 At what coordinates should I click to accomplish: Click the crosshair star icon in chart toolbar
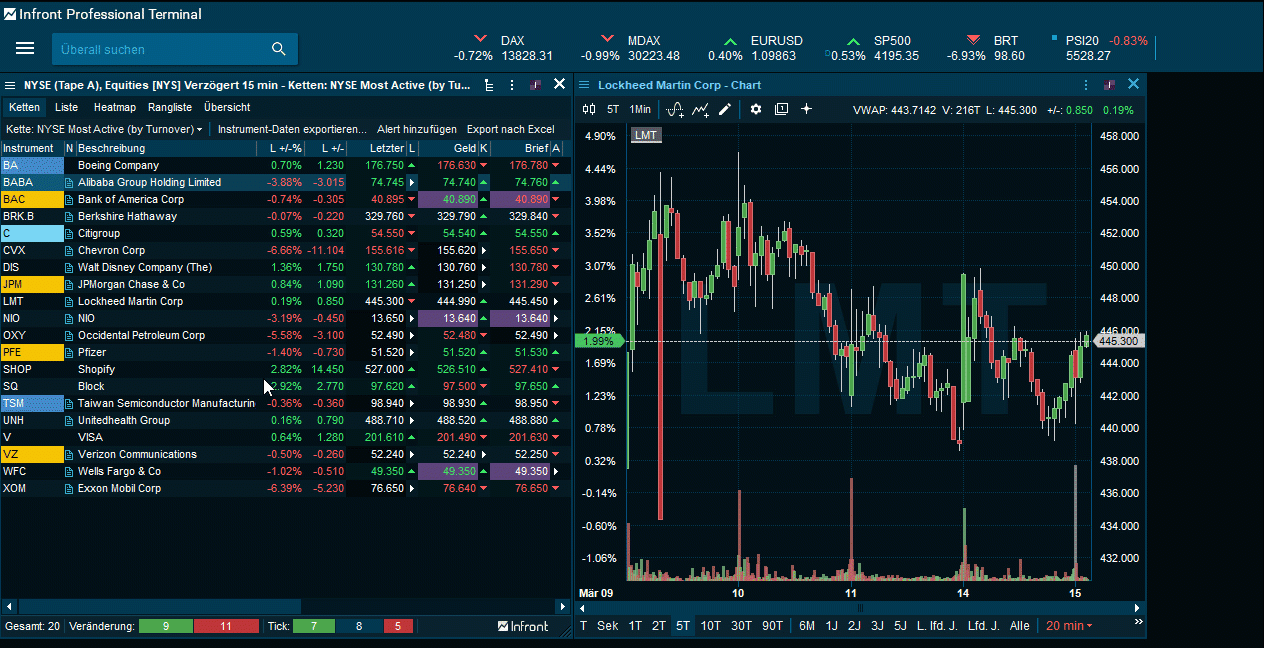[807, 109]
